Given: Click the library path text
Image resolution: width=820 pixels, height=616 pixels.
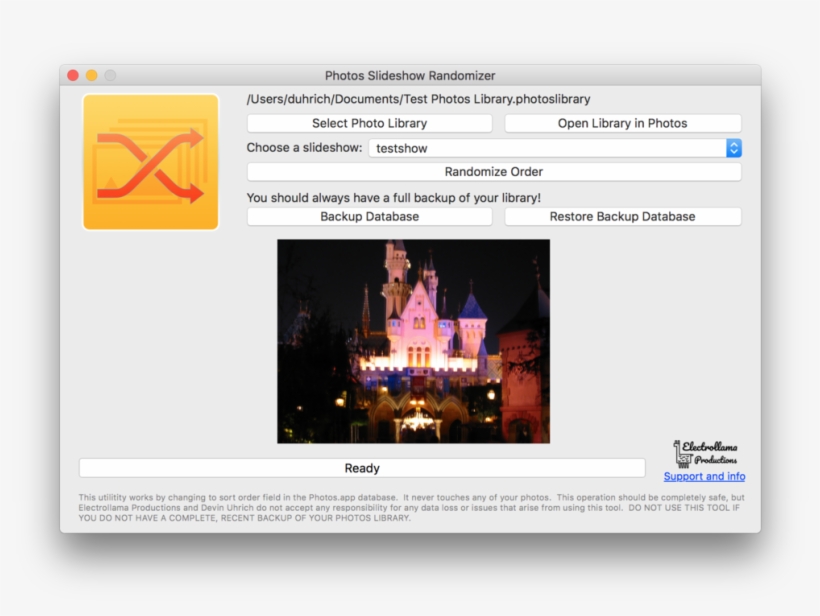Looking at the screenshot, I should [x=418, y=99].
